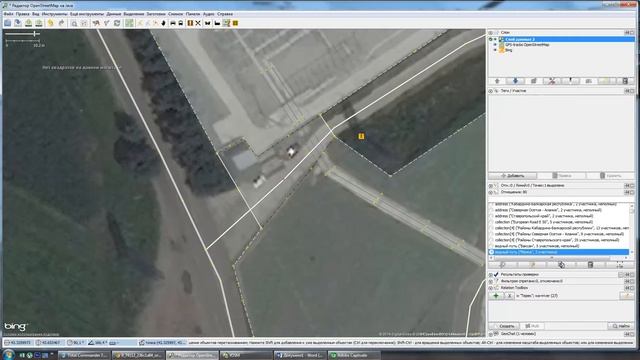Viewport: 640px width, 360px height.
Task: Move layer down blue arrow button
Action: click(x=515, y=81)
